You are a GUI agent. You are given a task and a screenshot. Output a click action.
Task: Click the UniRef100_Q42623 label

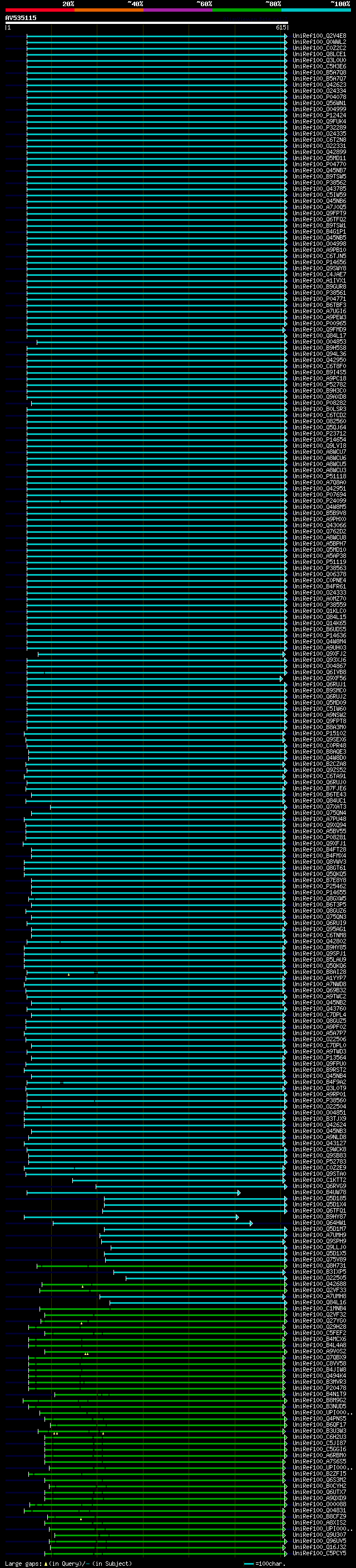(x=319, y=85)
